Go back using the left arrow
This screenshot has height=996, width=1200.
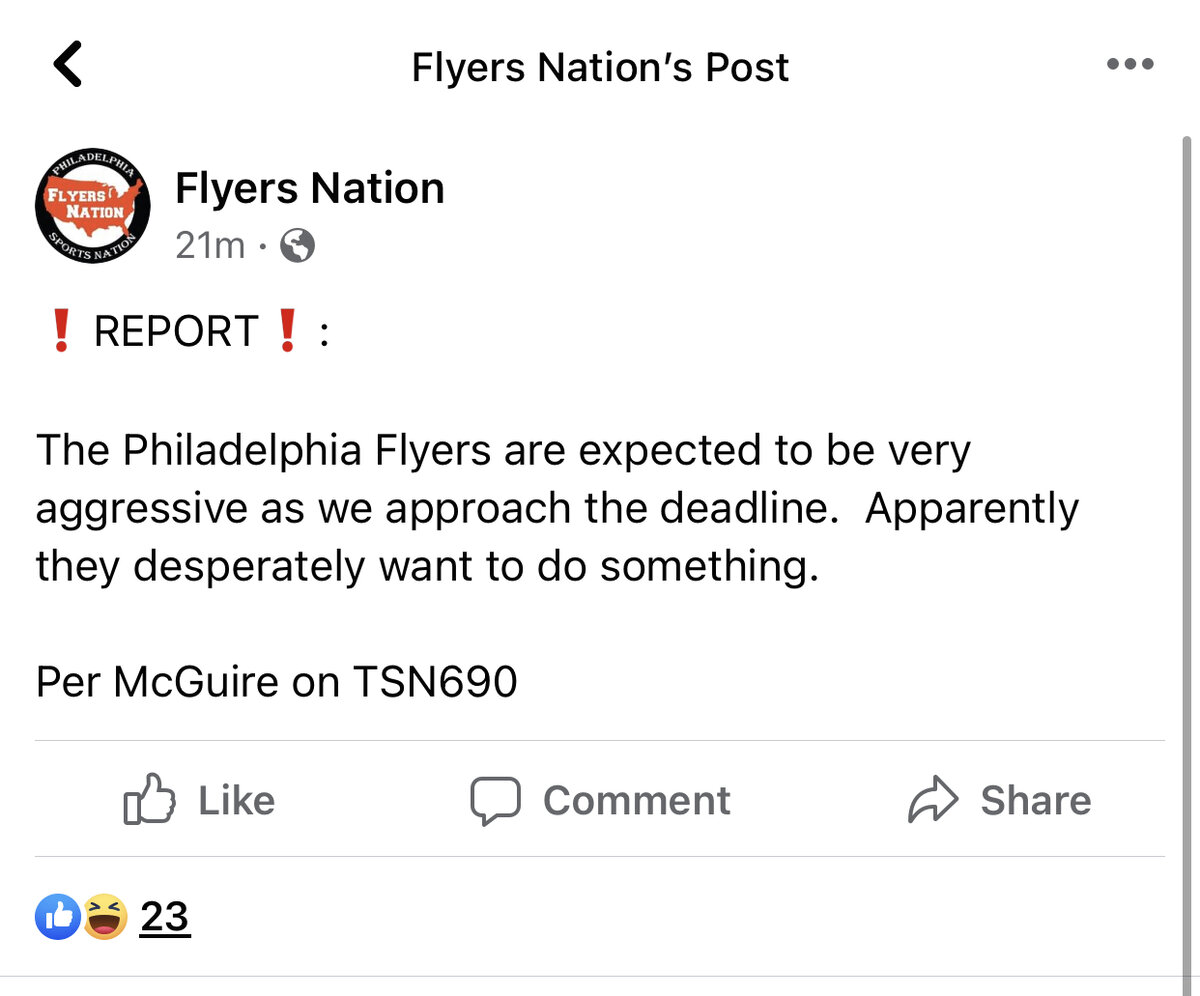click(x=68, y=64)
